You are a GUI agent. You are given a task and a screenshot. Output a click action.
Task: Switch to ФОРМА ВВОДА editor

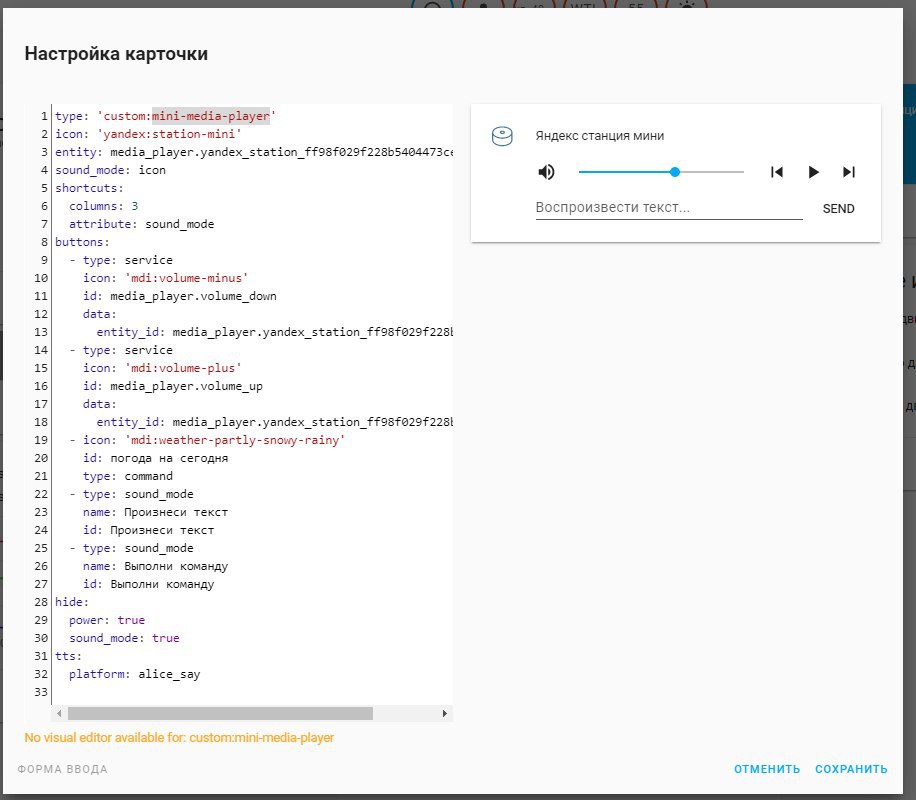(63, 769)
